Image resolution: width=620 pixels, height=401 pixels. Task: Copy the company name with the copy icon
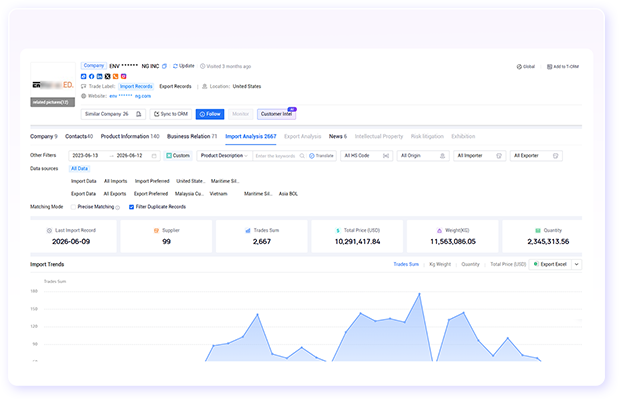[x=164, y=66]
